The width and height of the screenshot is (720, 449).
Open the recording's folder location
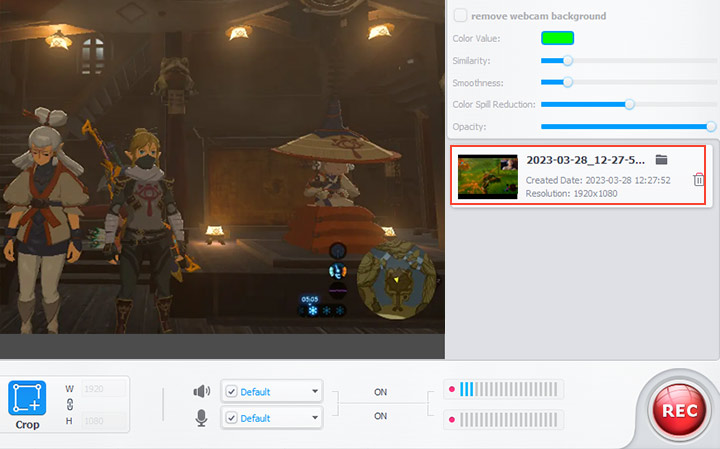click(x=661, y=159)
